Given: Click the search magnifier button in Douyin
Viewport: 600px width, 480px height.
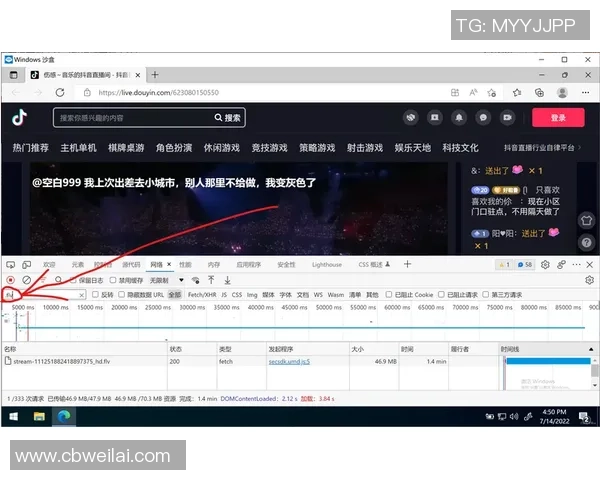Looking at the screenshot, I should [x=228, y=118].
